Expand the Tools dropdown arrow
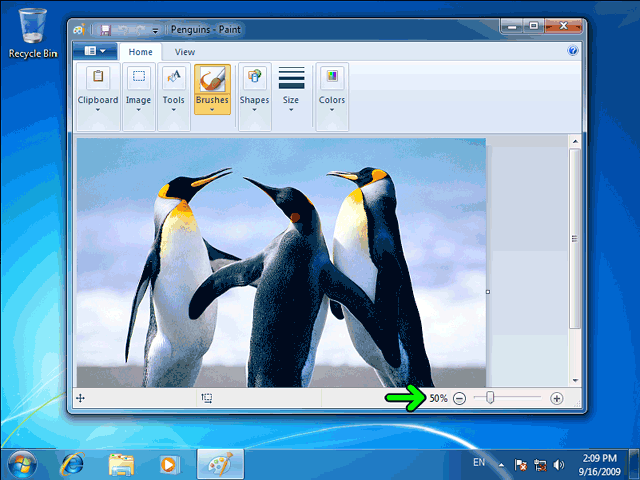This screenshot has width=640, height=480. click(x=173, y=110)
